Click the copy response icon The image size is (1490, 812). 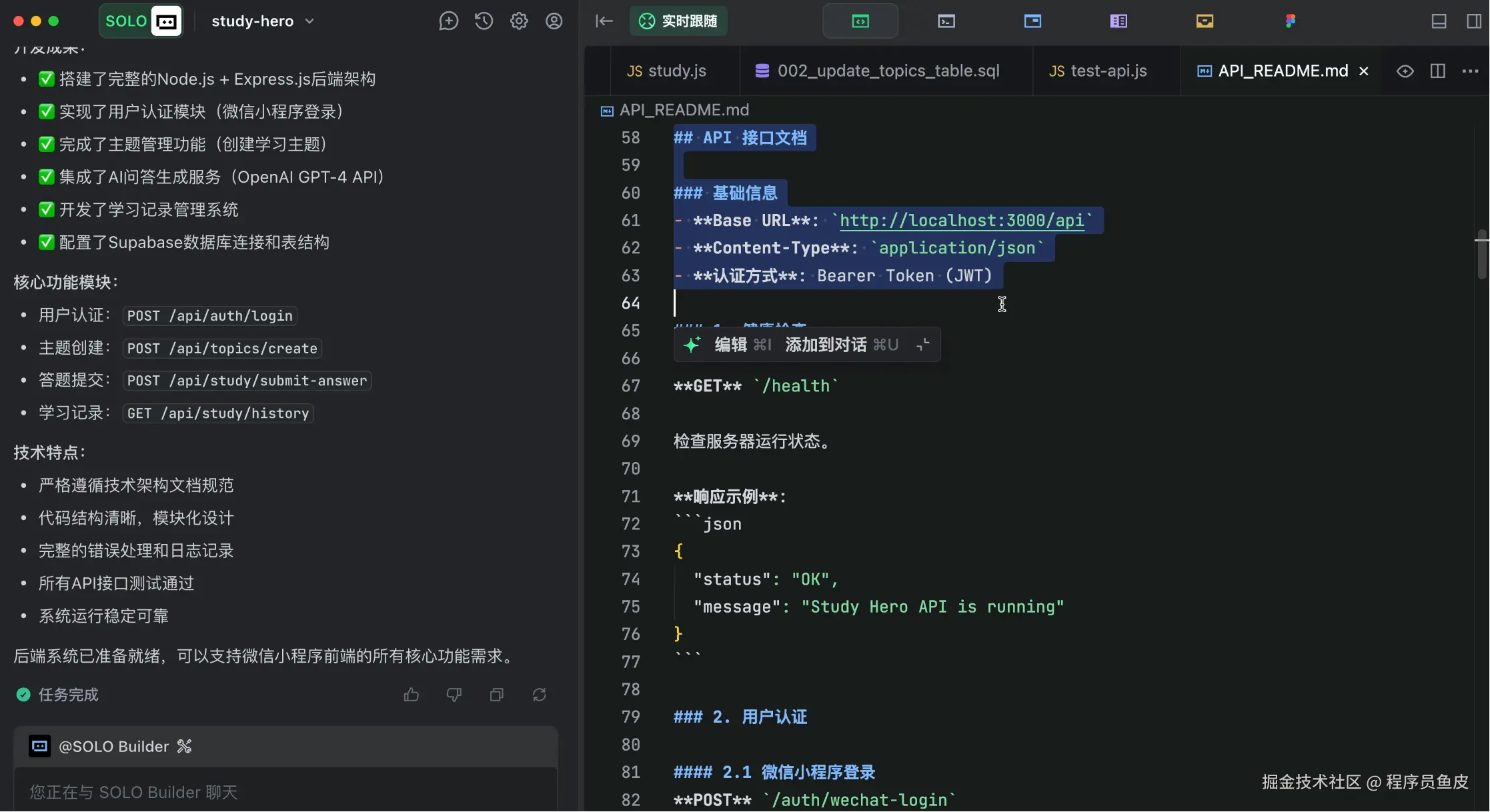click(x=496, y=695)
